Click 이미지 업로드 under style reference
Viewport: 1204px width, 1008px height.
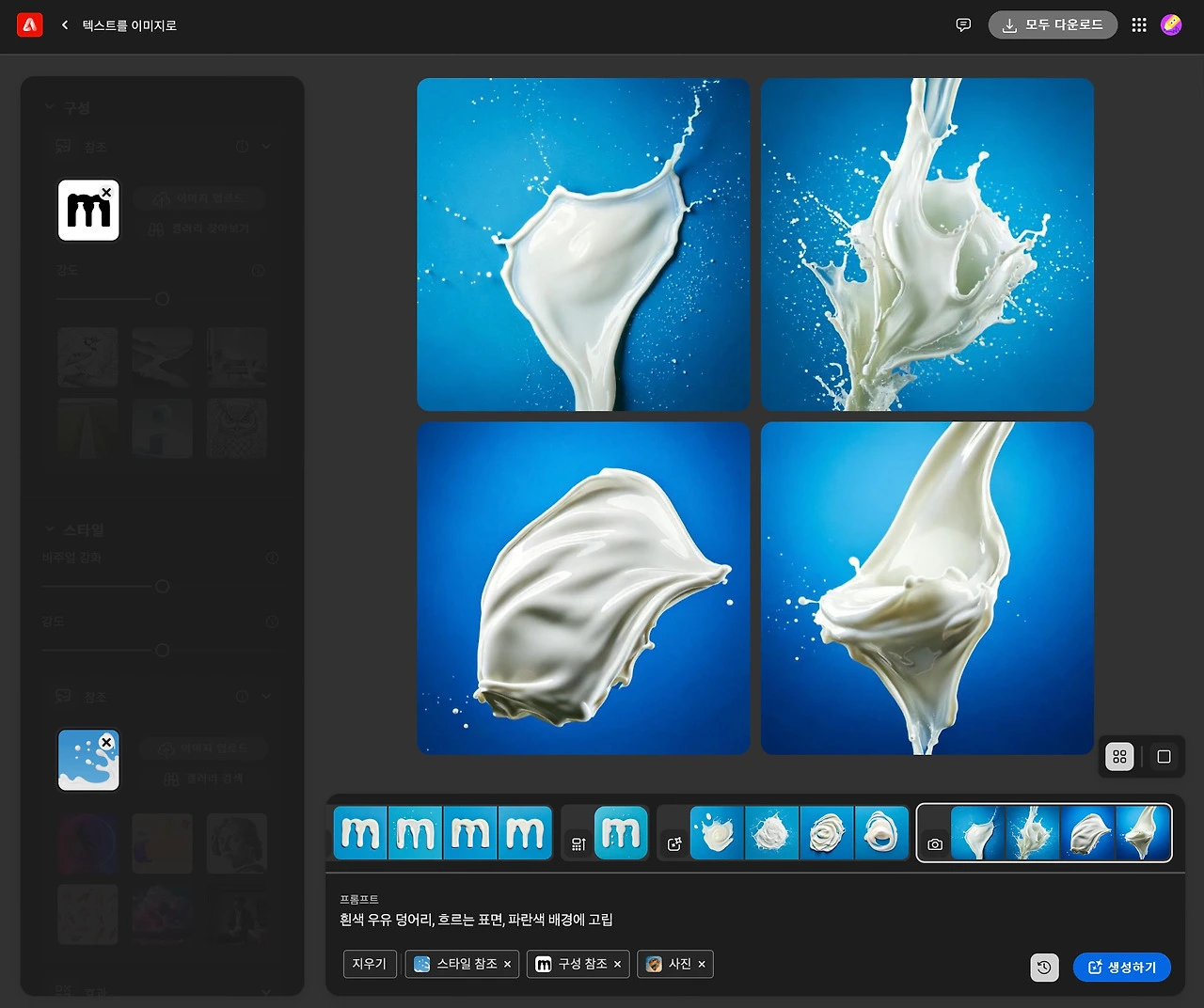[204, 748]
